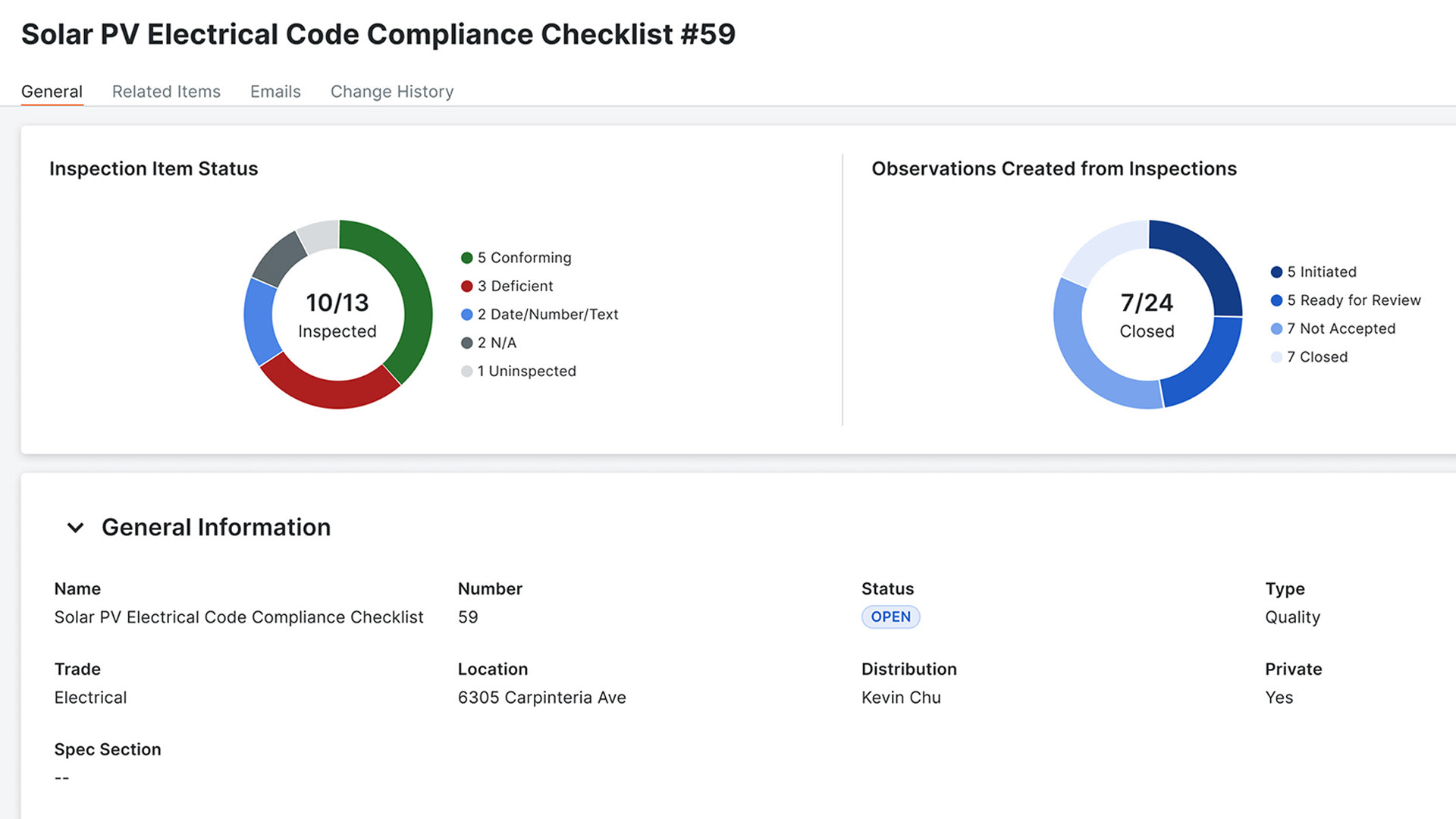
Task: Click the N/A legend marker
Action: 467,343
